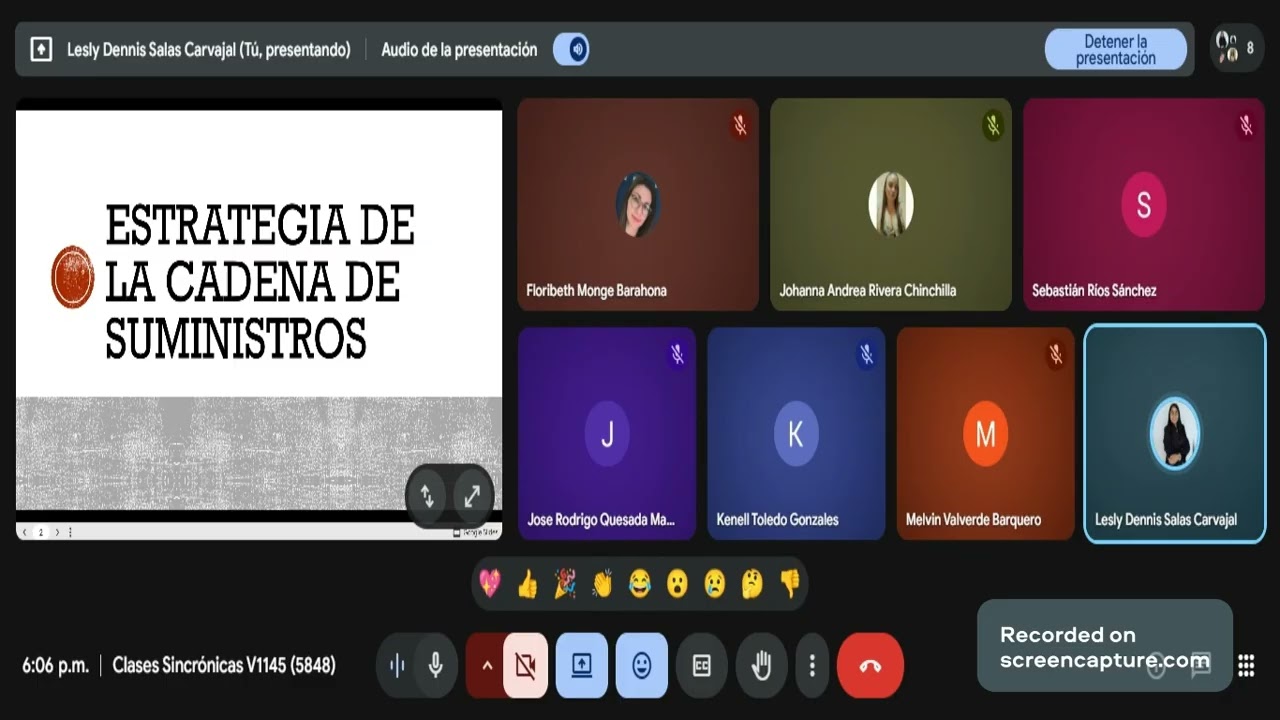This screenshot has width=1280, height=720.
Task: Expand the presentation to fullscreen
Action: (472, 496)
